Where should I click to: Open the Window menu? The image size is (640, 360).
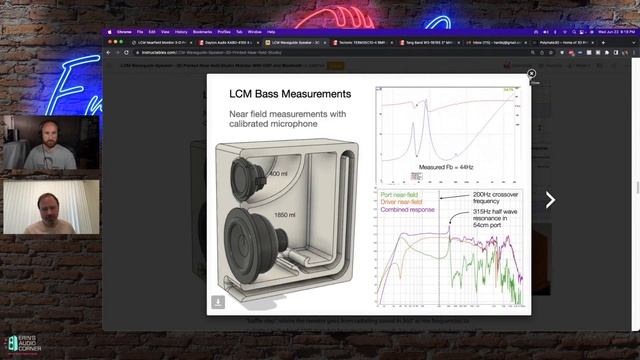click(255, 32)
